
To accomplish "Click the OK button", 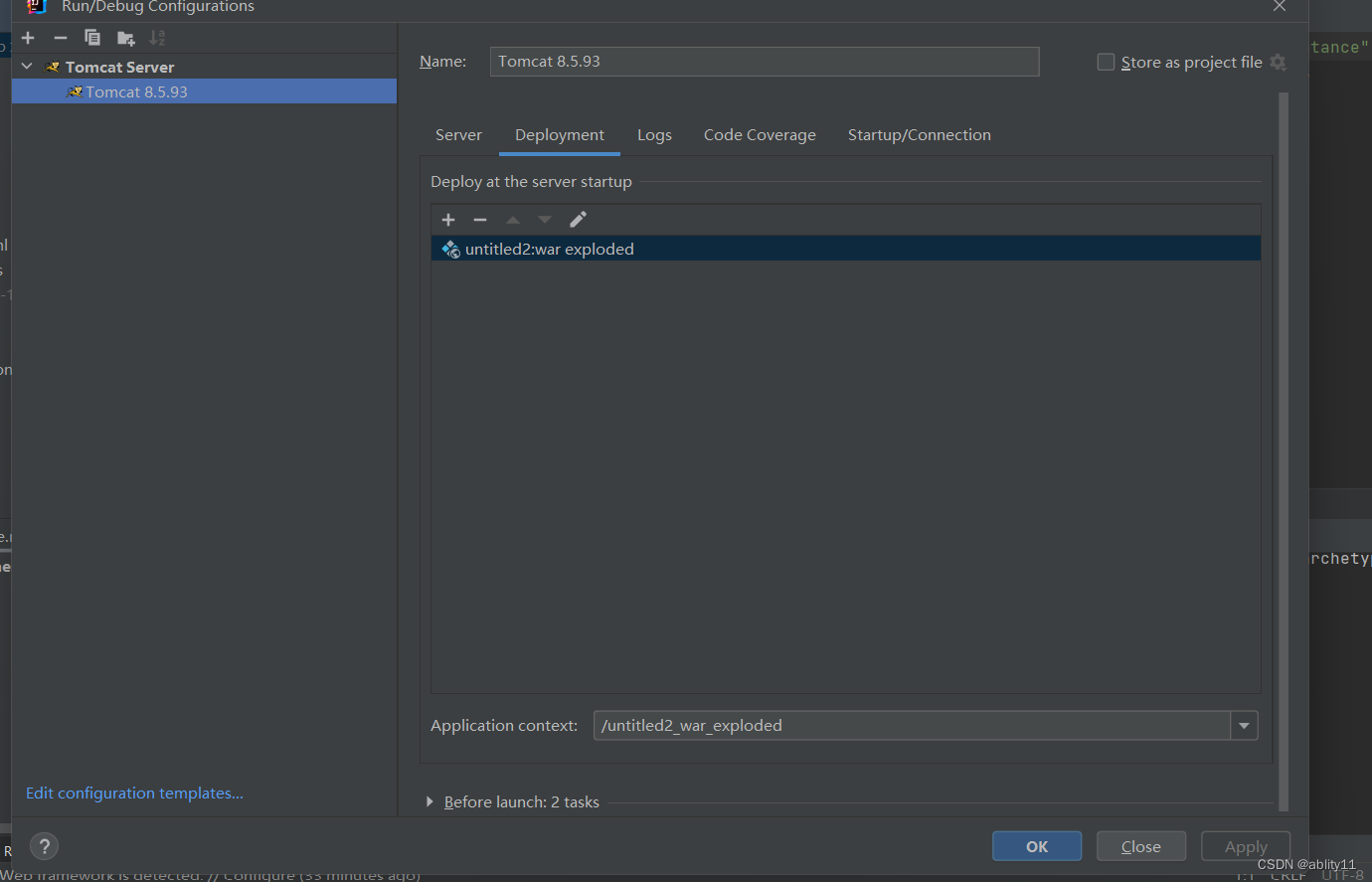I will [x=1037, y=846].
